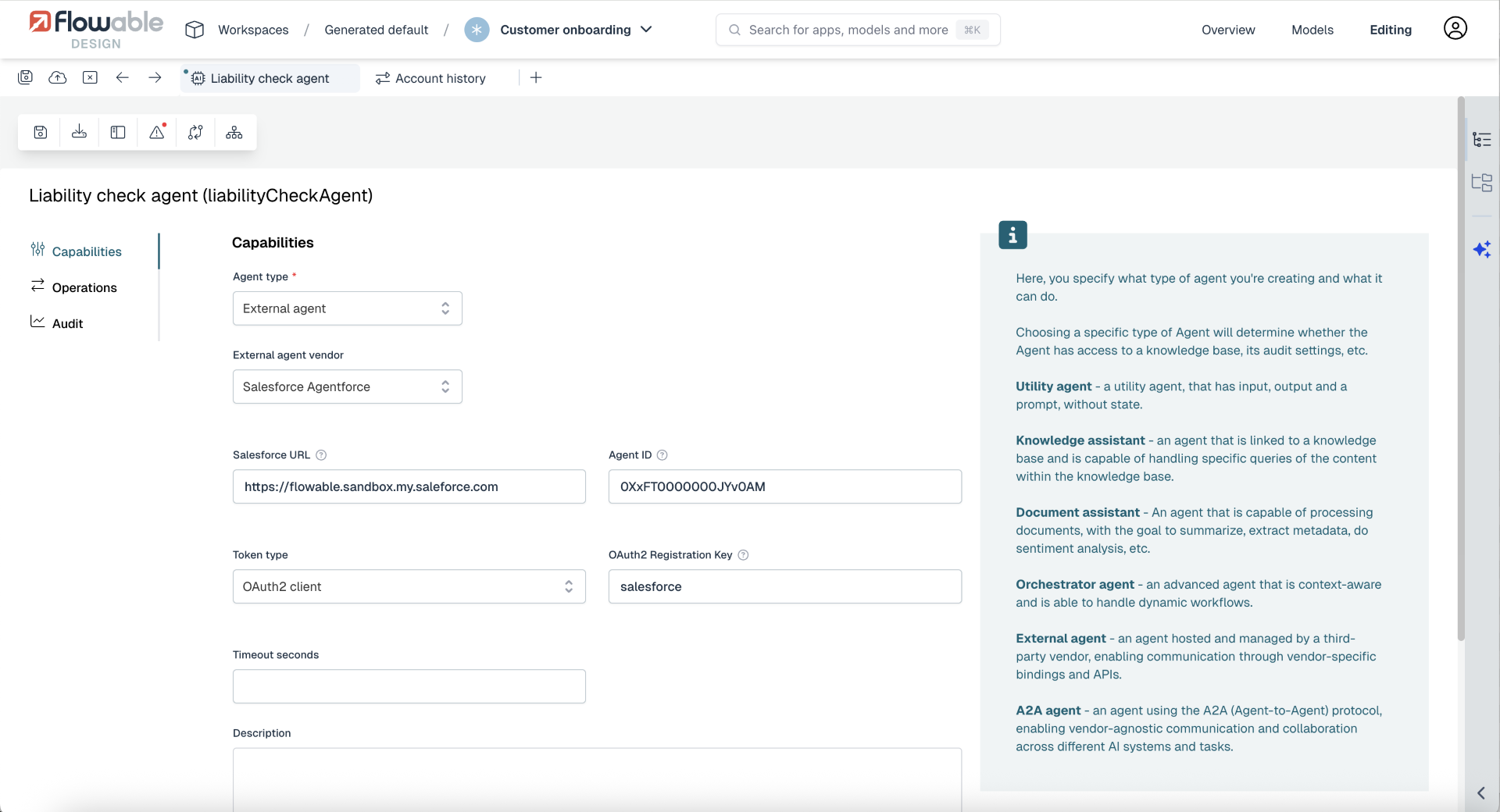Click into the Description text area
The height and width of the screenshot is (812, 1500).
point(597,779)
